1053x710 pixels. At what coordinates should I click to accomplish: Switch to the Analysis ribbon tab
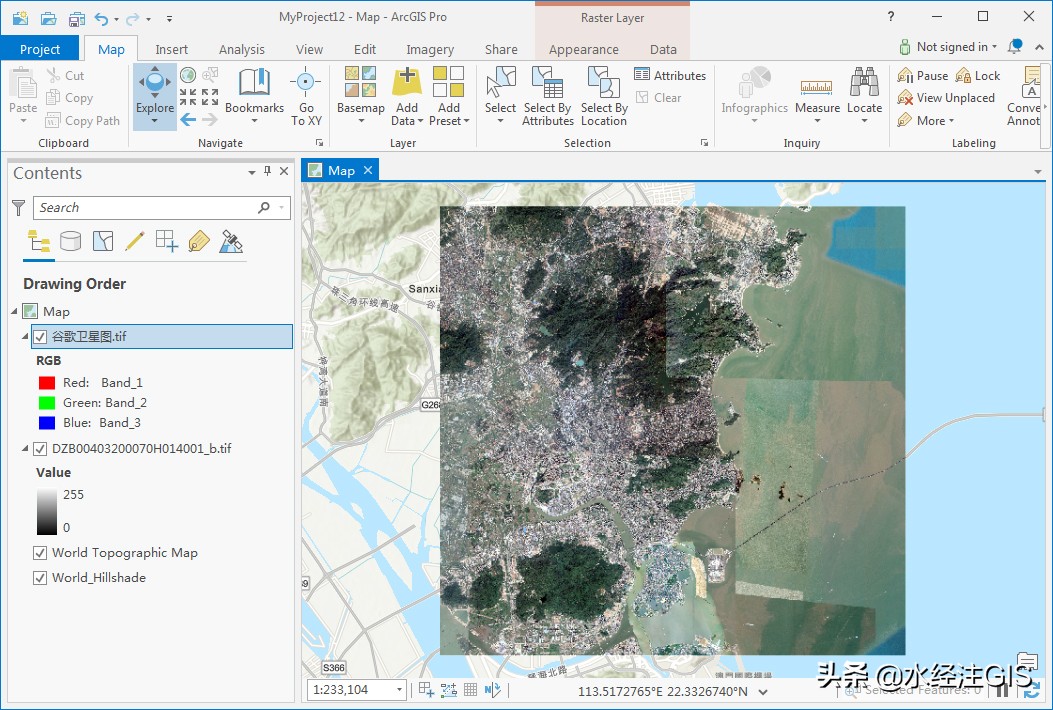(x=242, y=49)
